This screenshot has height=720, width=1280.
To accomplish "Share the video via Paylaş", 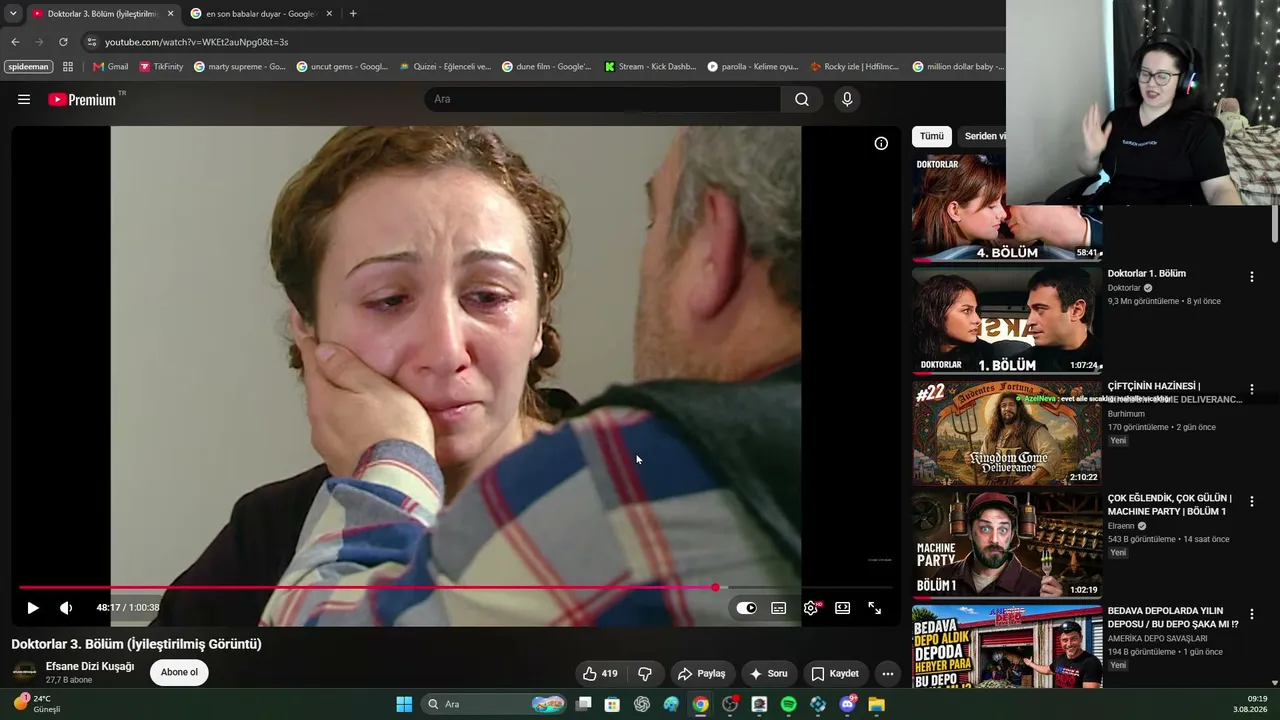I will tap(701, 673).
